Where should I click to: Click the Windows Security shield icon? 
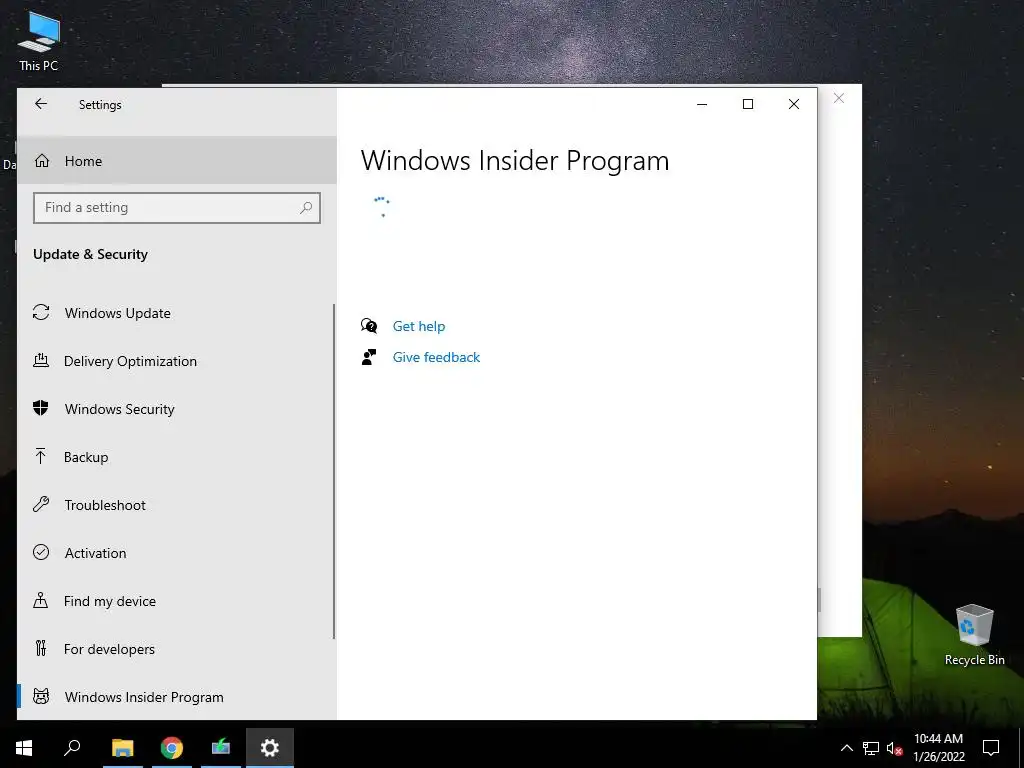tap(41, 408)
